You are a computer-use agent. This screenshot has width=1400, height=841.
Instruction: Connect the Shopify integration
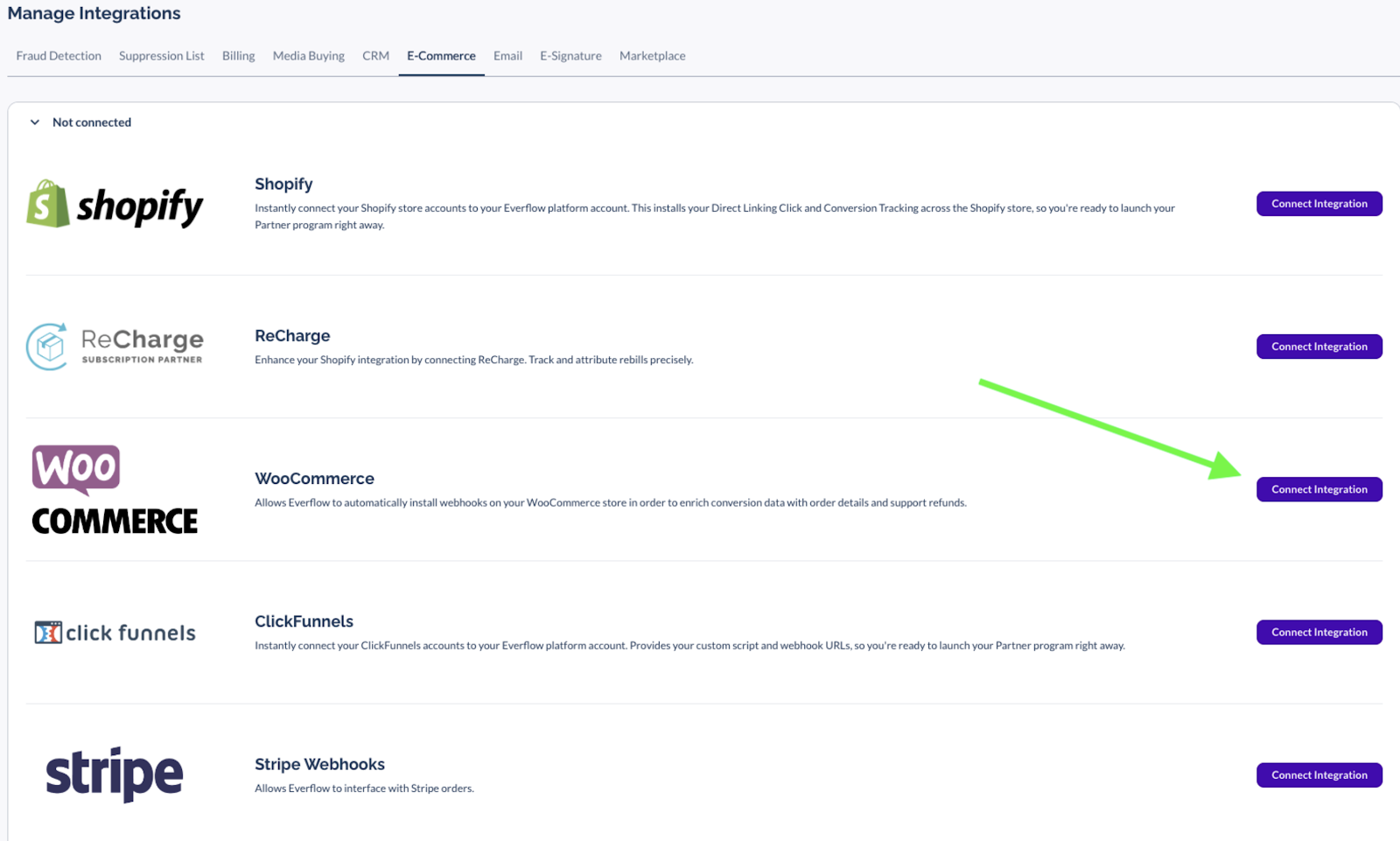click(x=1319, y=204)
